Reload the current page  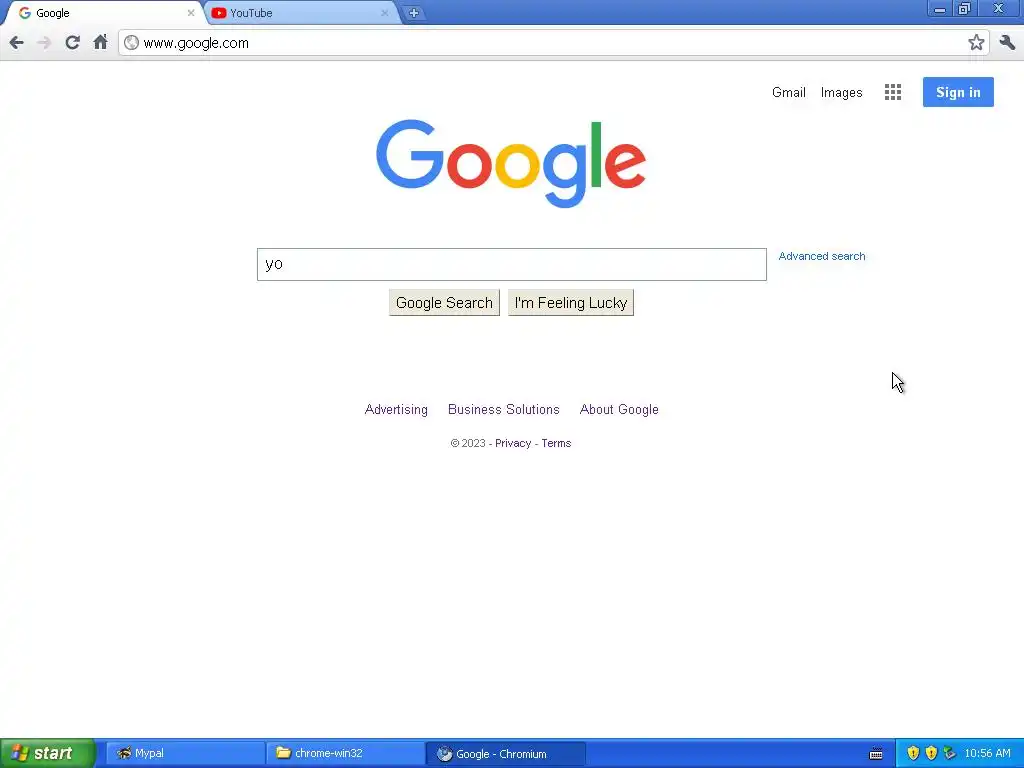(x=72, y=43)
